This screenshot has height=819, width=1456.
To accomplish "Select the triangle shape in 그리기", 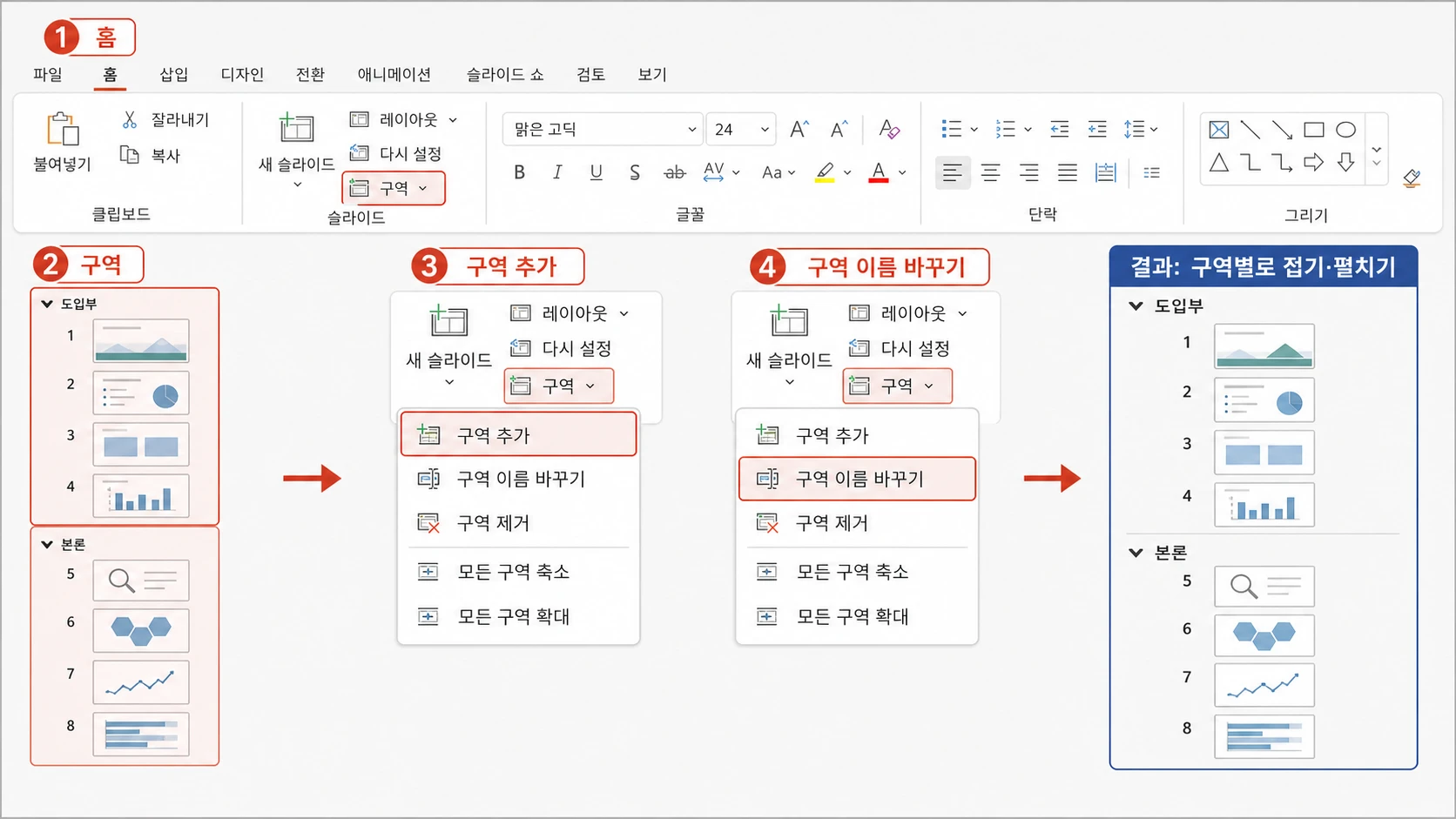I will click(x=1219, y=162).
